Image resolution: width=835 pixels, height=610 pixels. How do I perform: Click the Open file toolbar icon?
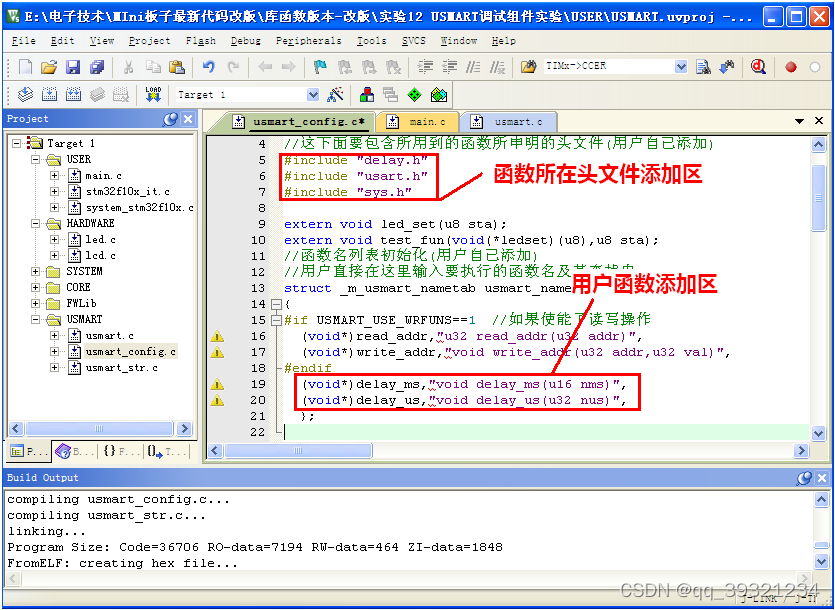pyautogui.click(x=48, y=67)
